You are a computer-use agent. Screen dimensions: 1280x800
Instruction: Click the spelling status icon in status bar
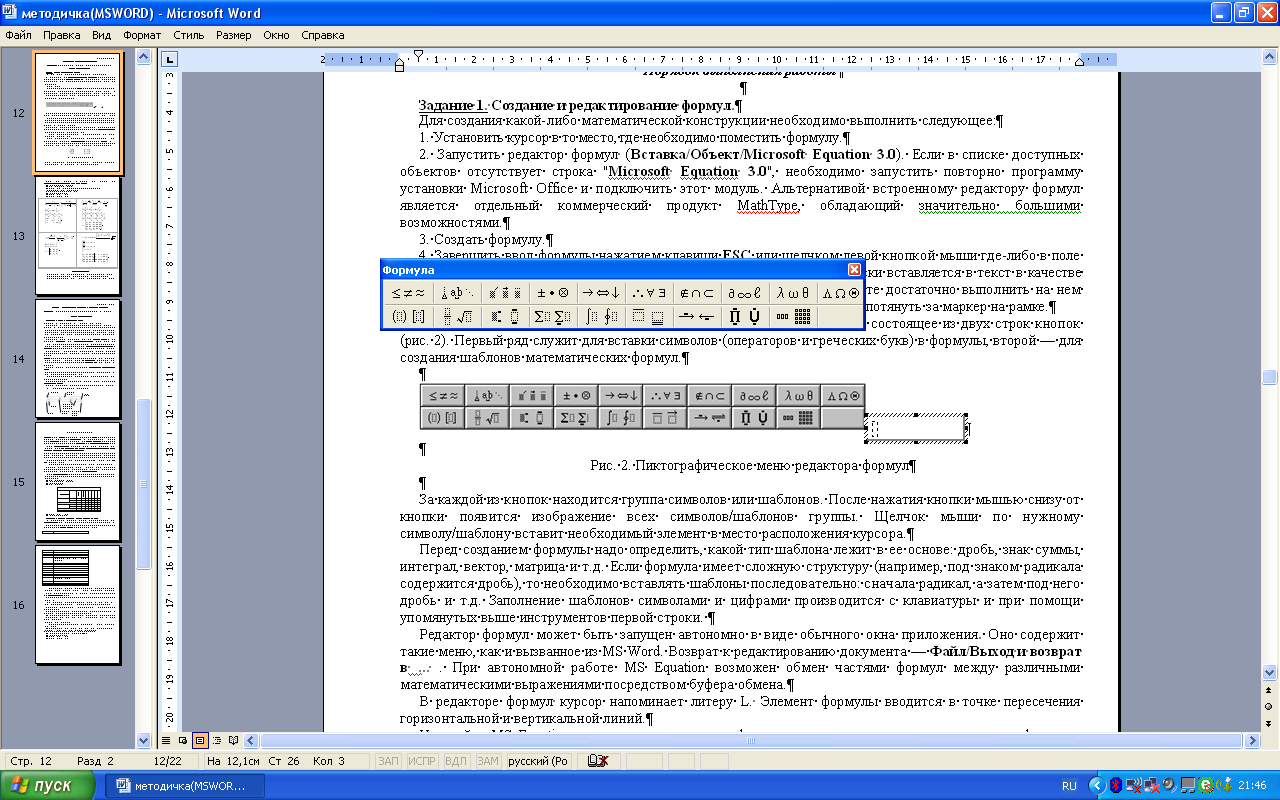(x=598, y=761)
